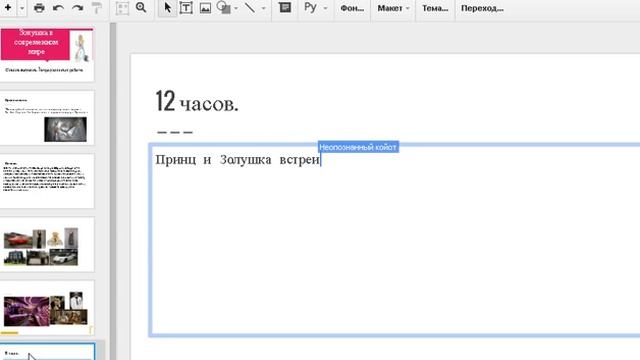Select the slide thumbnail with cars and dresses
The height and width of the screenshot is (360, 640).
tap(47, 244)
